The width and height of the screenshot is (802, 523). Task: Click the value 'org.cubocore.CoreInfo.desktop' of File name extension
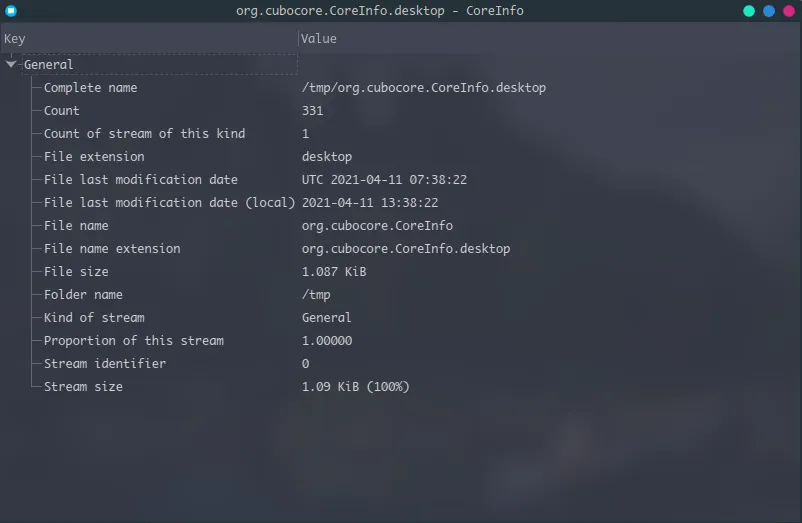[x=406, y=248]
